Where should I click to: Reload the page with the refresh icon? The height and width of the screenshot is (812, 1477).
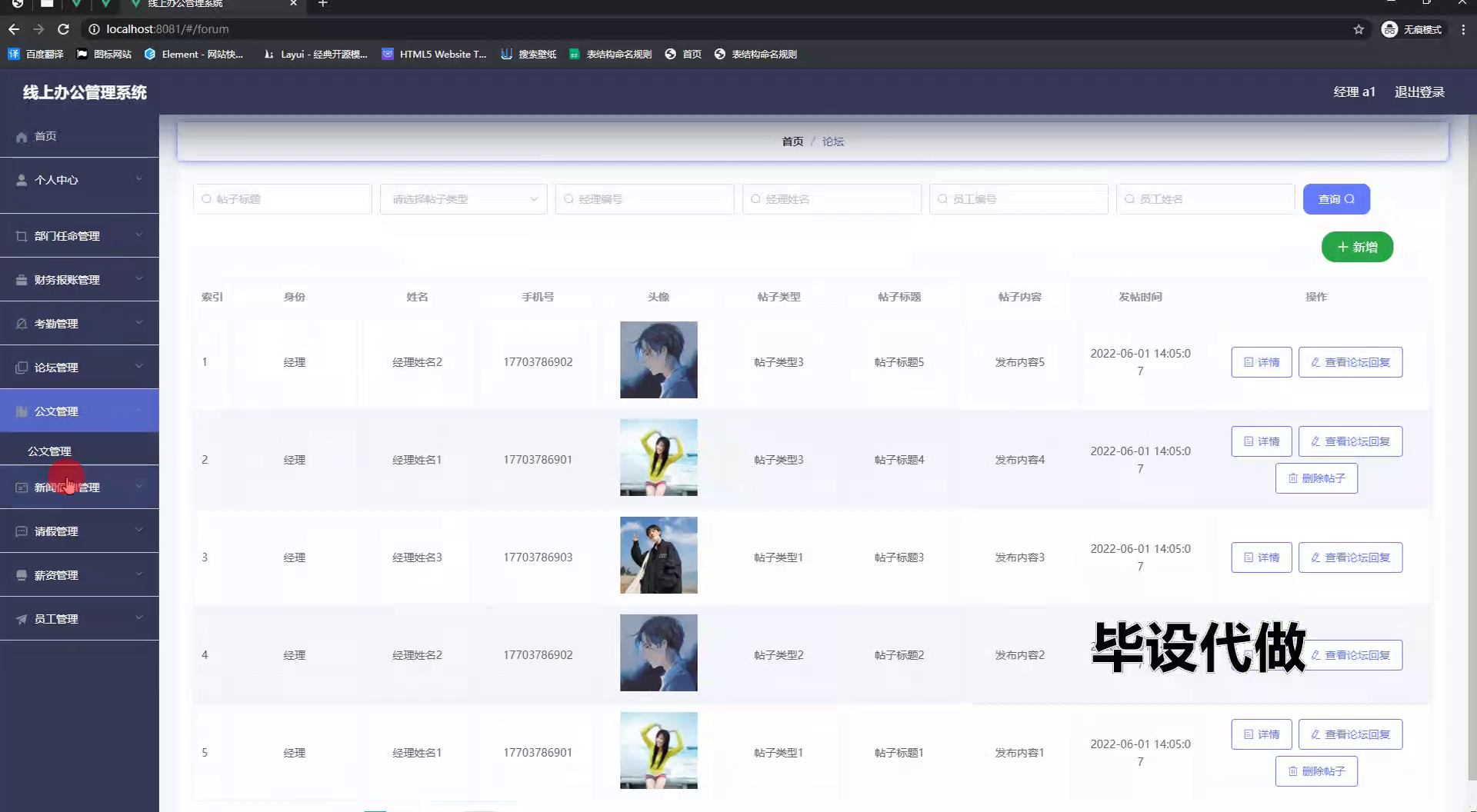click(64, 29)
